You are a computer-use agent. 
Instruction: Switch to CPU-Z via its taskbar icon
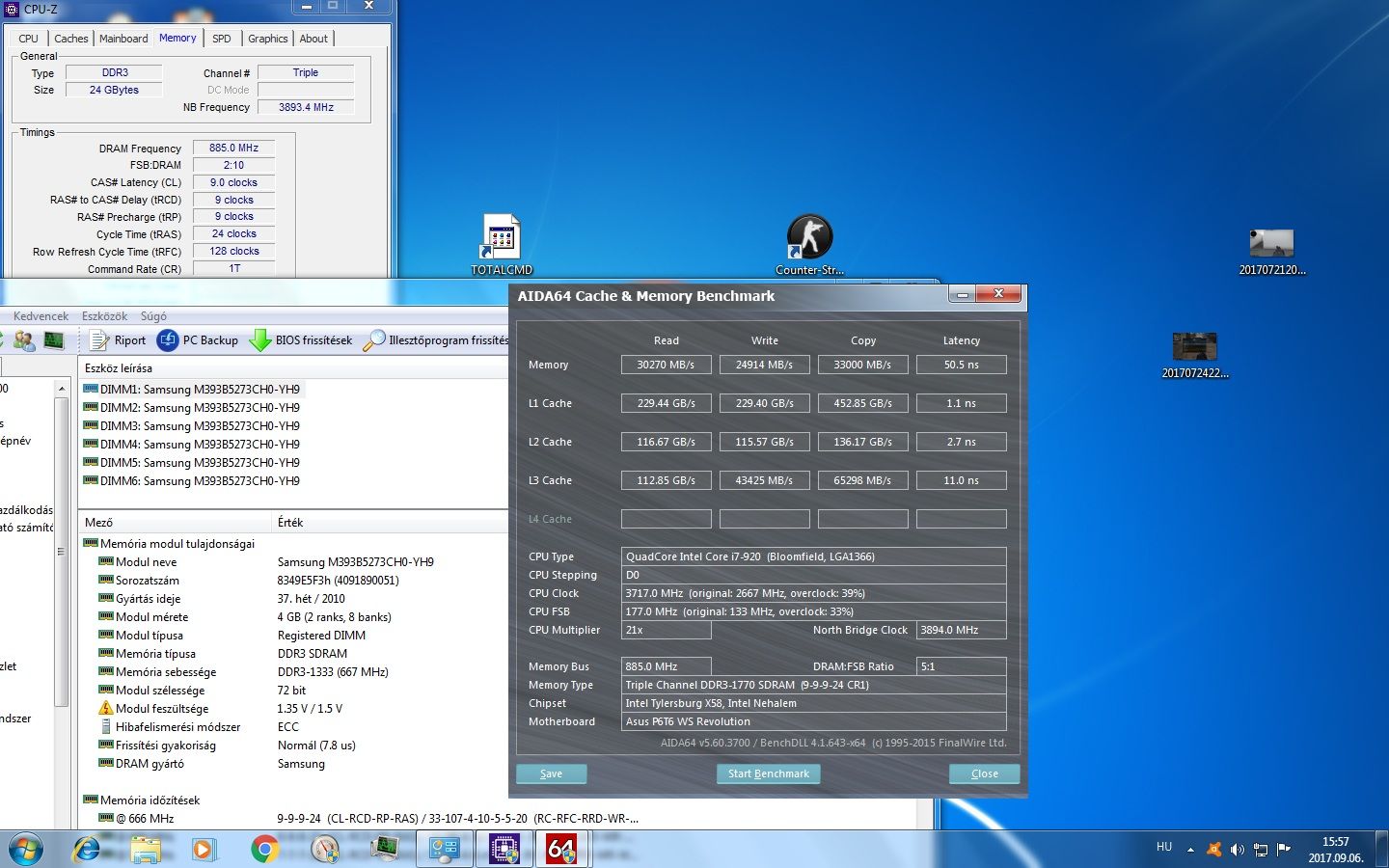[504, 850]
